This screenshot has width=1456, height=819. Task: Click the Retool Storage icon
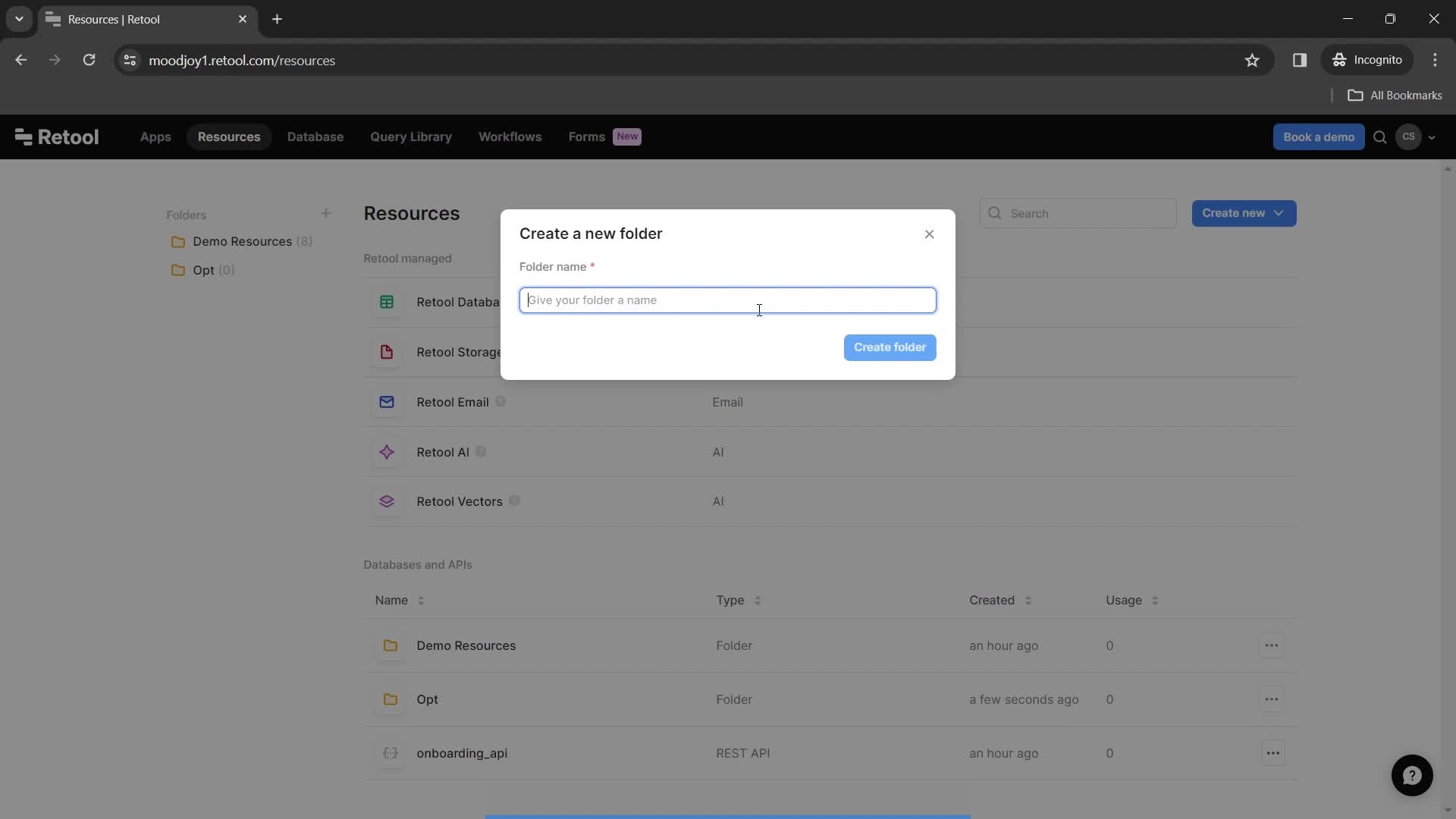tap(386, 352)
